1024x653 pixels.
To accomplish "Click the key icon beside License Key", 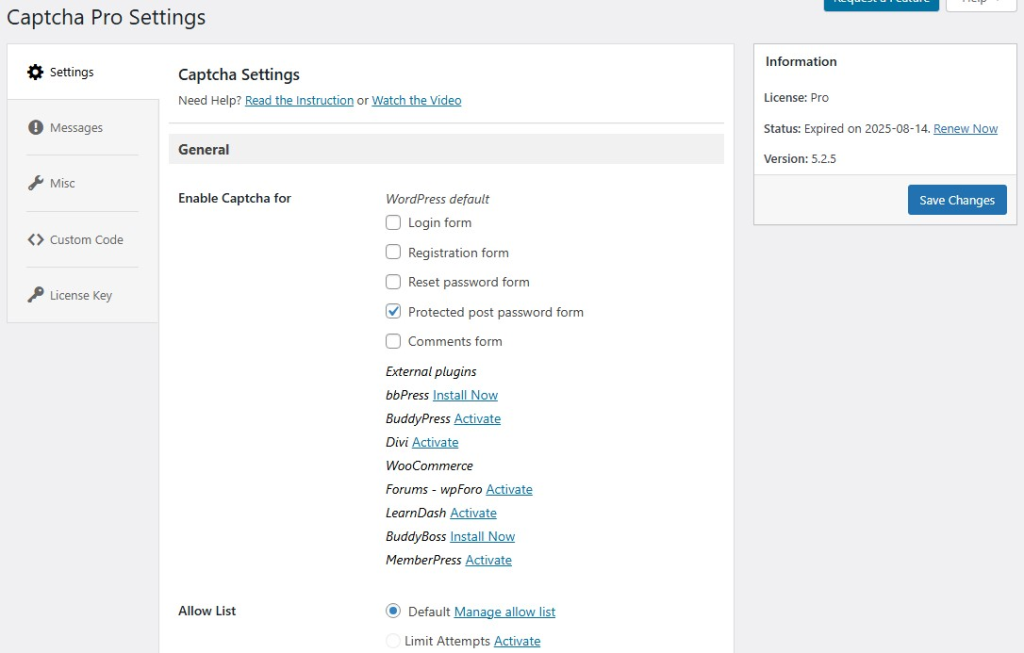I will pos(35,295).
